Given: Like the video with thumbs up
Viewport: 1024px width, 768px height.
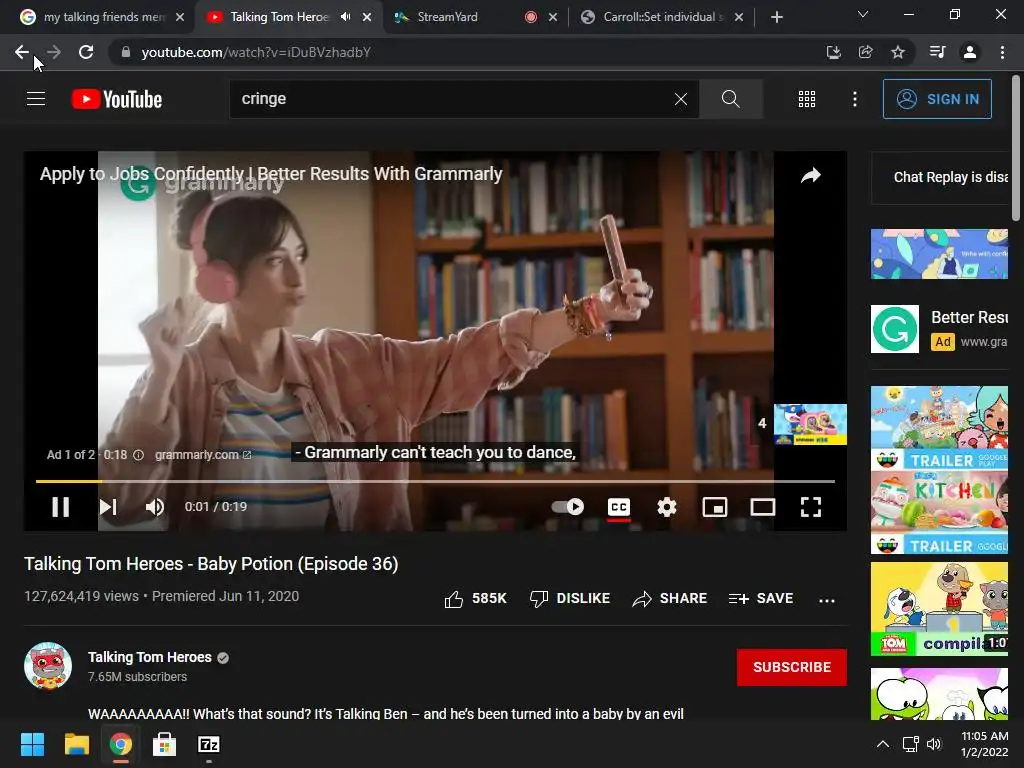Looking at the screenshot, I should (475, 598).
